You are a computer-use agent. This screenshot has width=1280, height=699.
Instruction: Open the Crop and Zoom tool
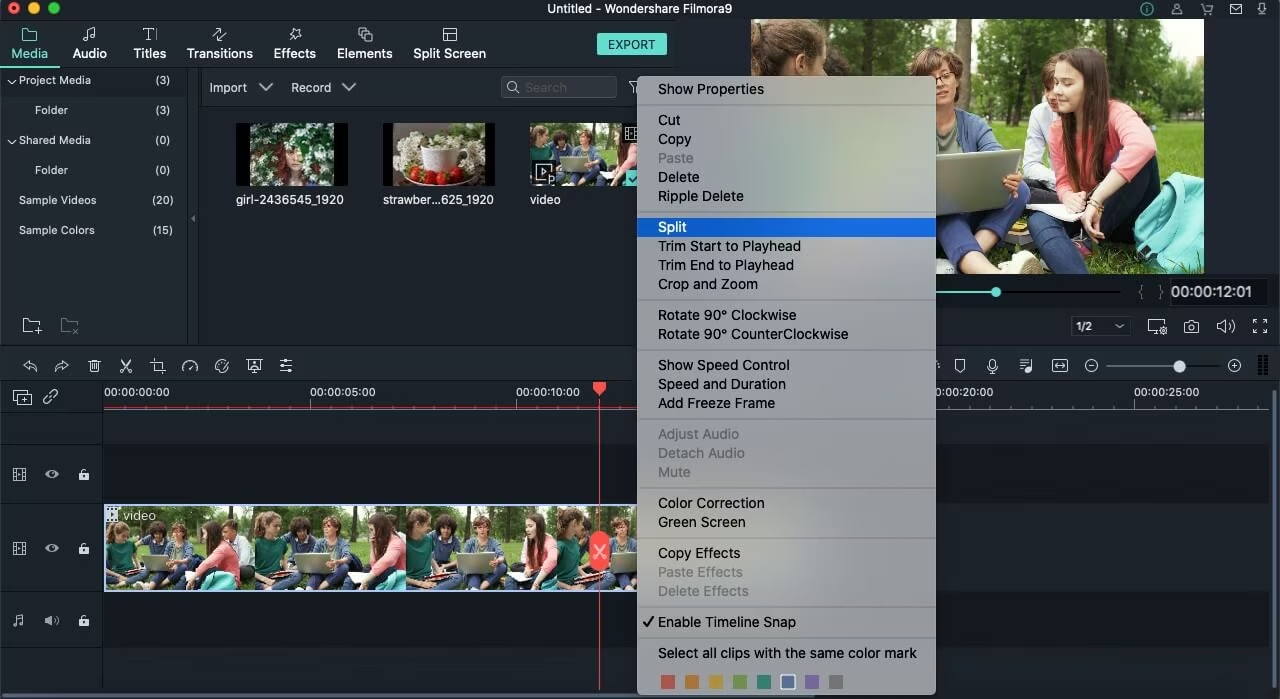point(158,365)
